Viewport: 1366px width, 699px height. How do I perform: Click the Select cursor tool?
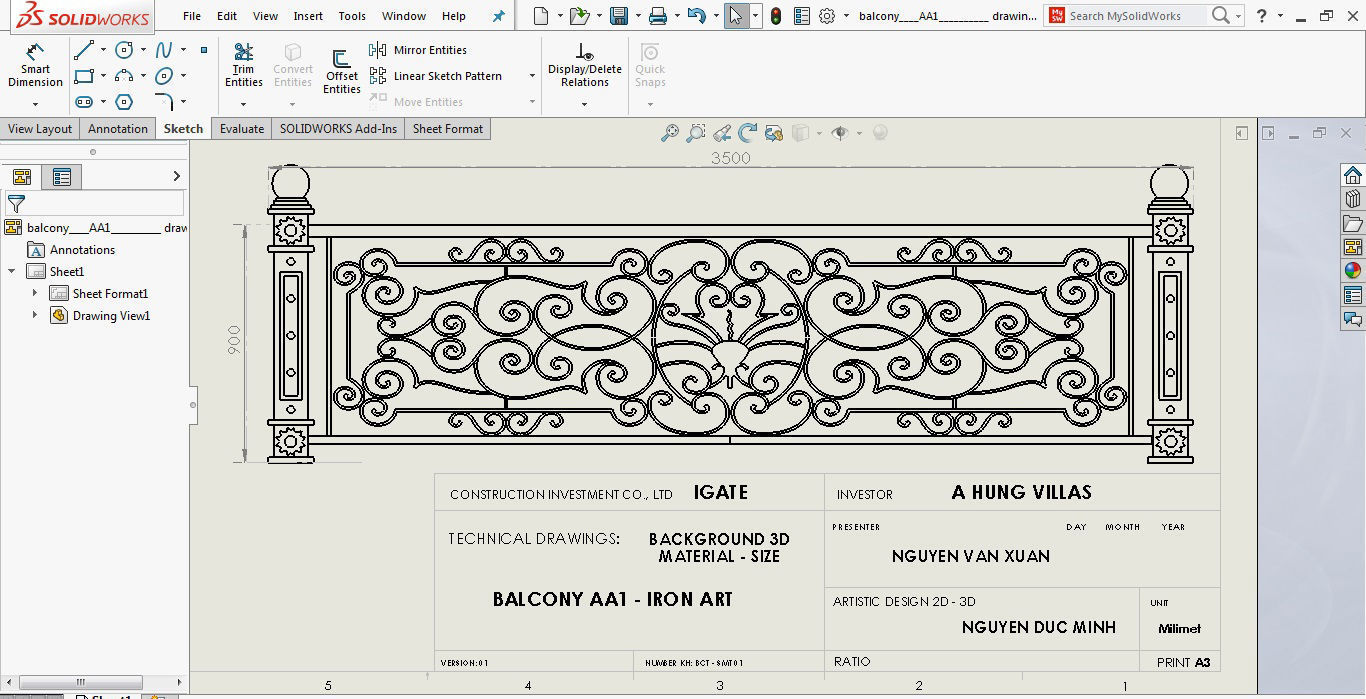tap(736, 16)
